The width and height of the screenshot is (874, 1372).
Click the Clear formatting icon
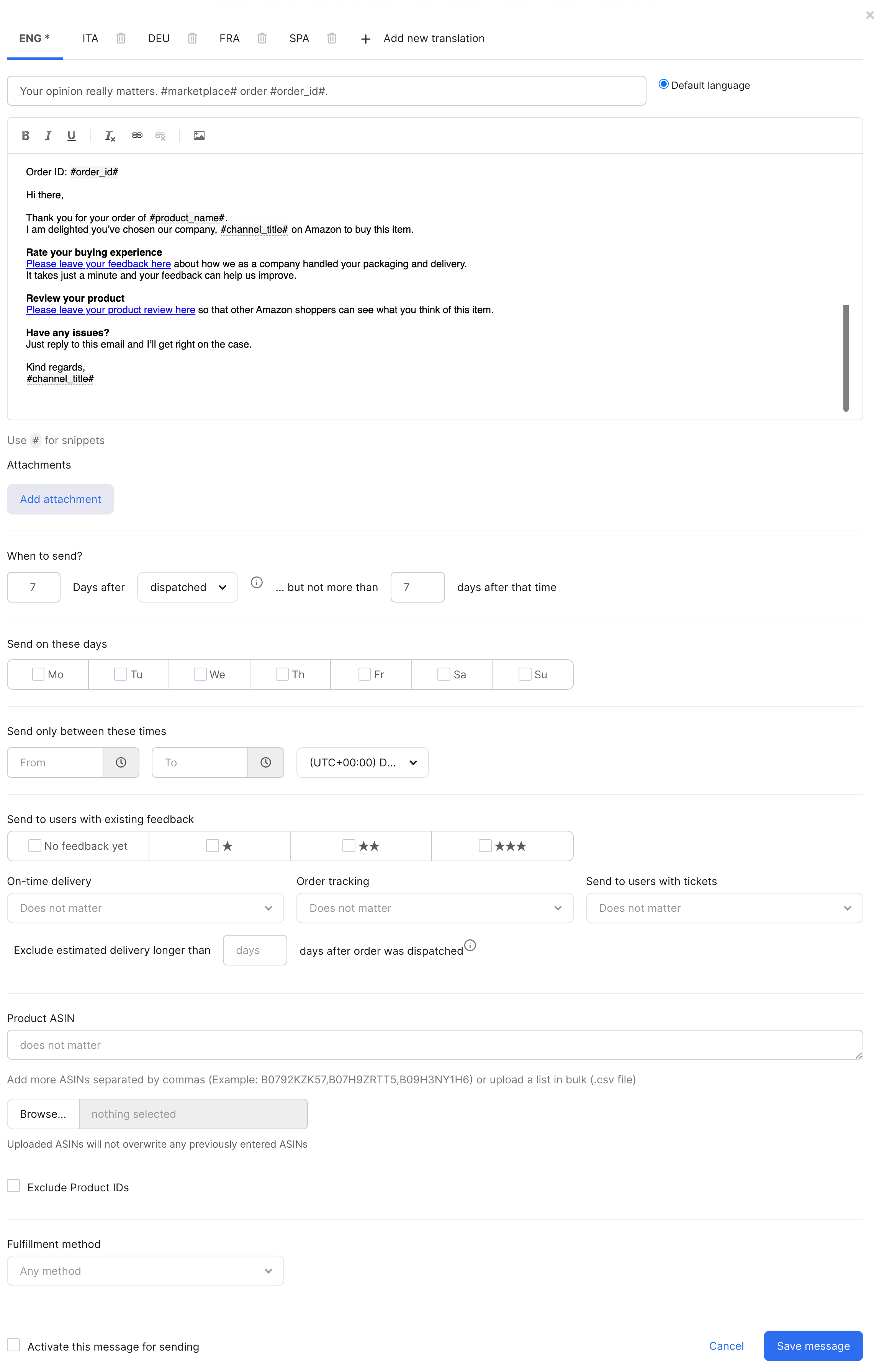(110, 135)
